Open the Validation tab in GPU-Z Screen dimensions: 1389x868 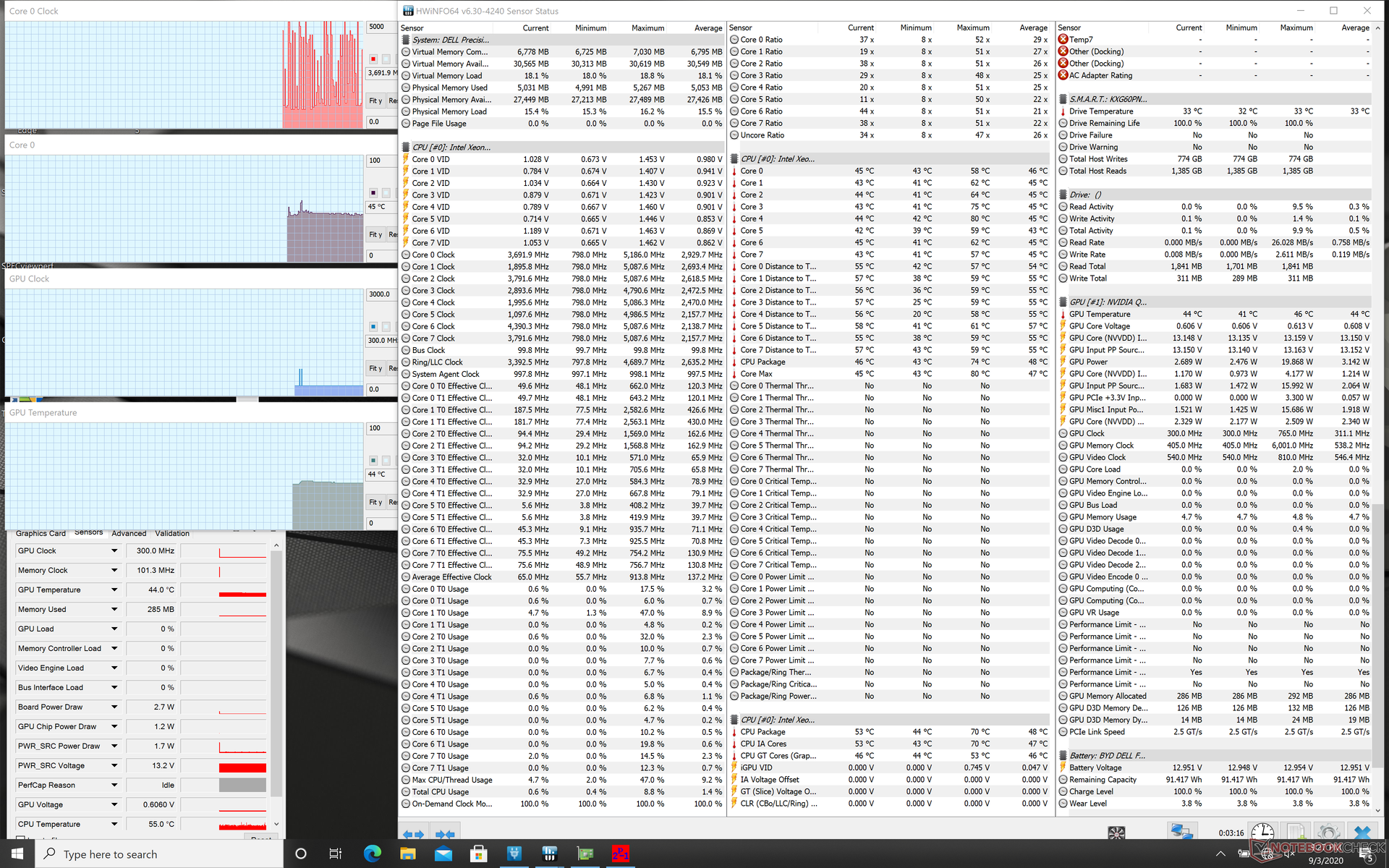coord(172,533)
